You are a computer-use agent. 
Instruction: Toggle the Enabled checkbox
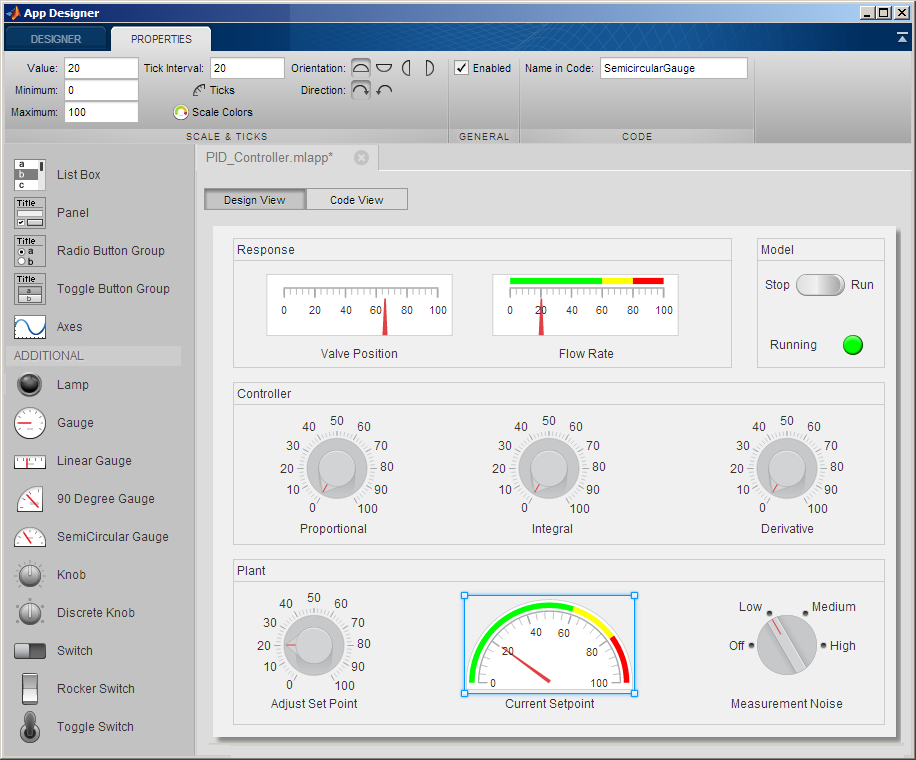coord(462,67)
